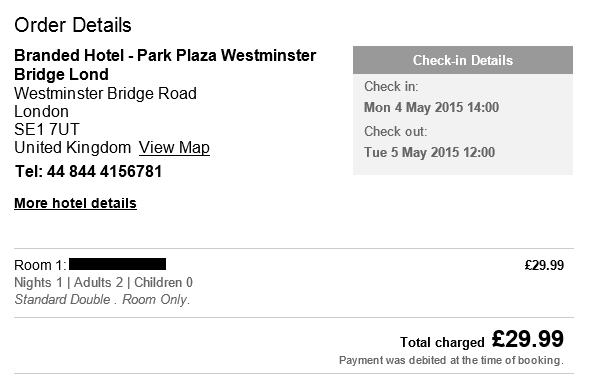Image resolution: width=589 pixels, height=381 pixels.
Task: Click the redacted guest name bar
Action: pos(118,264)
